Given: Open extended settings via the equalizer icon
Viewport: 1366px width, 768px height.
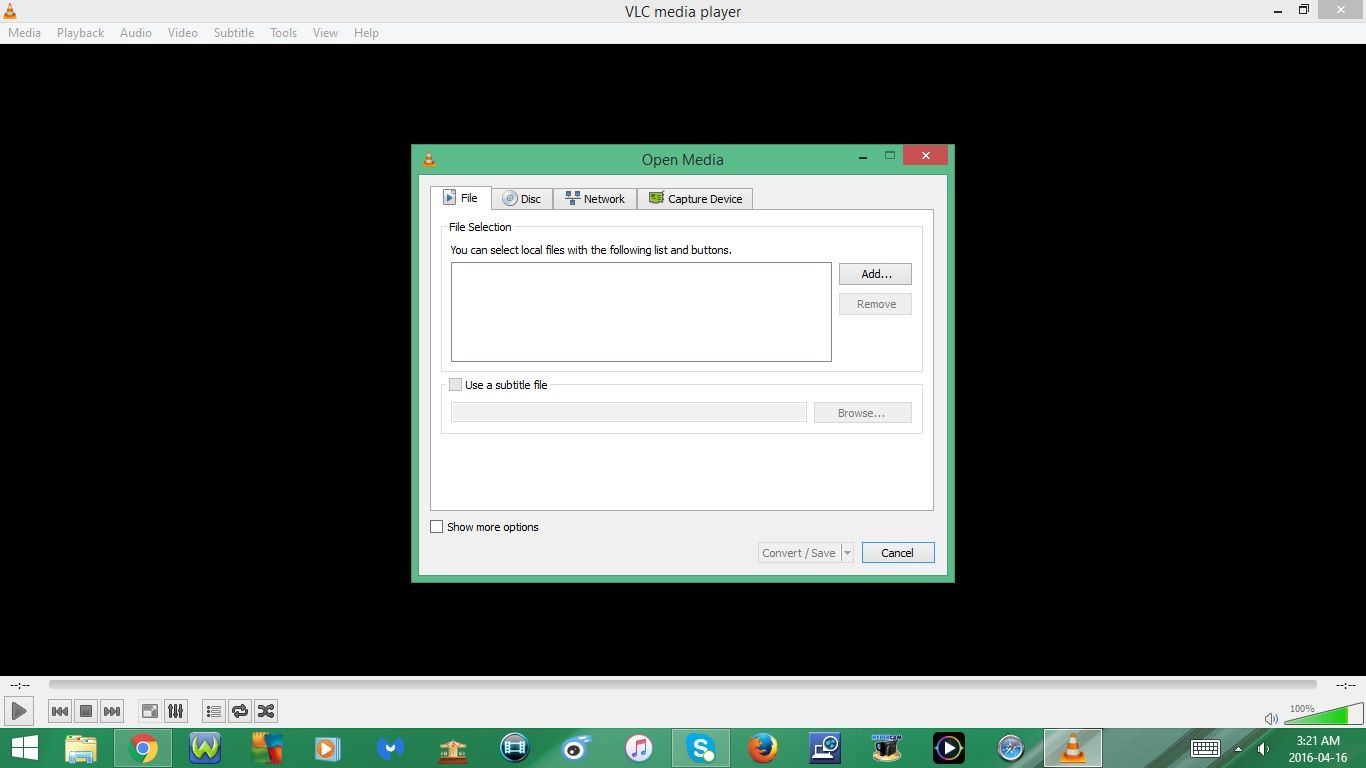Looking at the screenshot, I should click(176, 711).
